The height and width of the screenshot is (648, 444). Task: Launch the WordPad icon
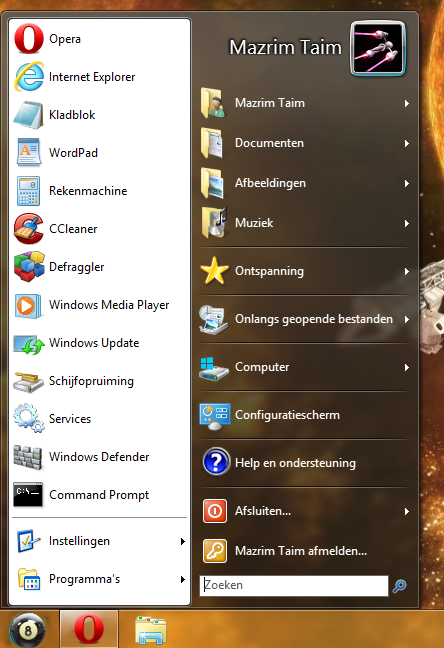pyautogui.click(x=29, y=152)
